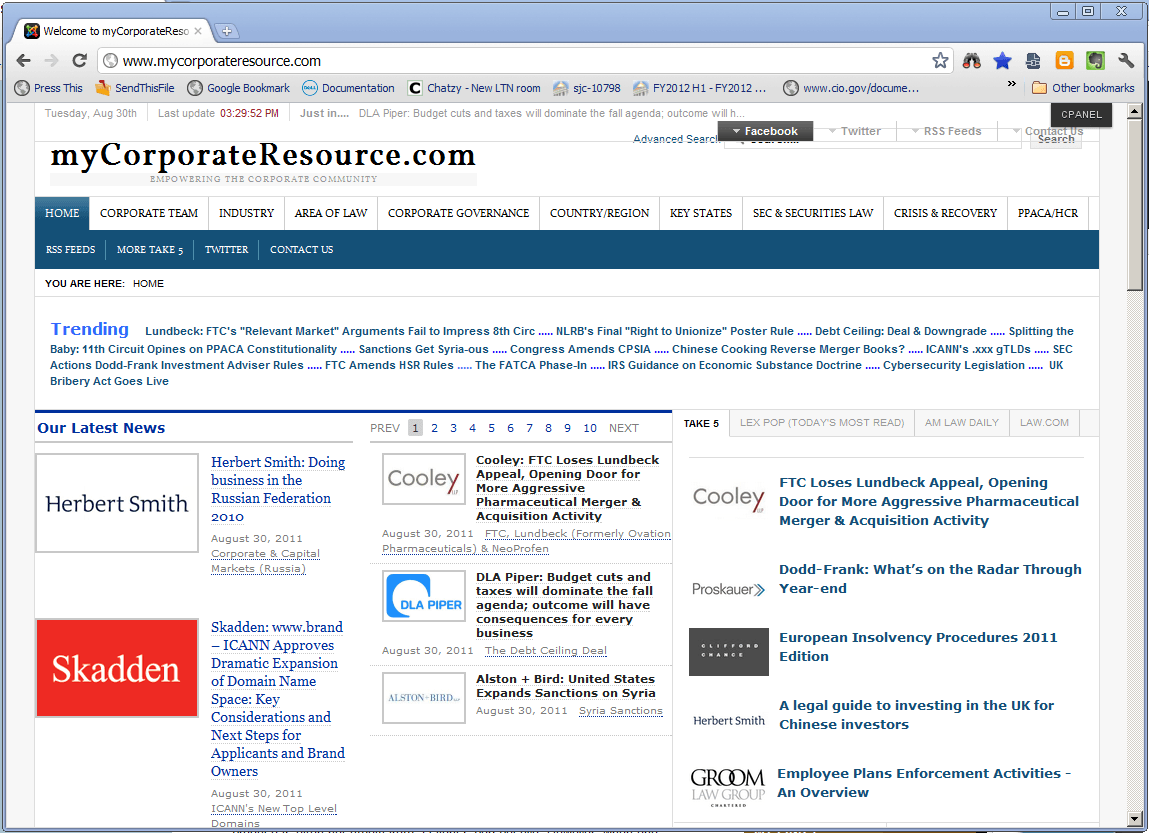The image size is (1149, 833).
Task: Click the browser forward arrow
Action: click(51, 61)
